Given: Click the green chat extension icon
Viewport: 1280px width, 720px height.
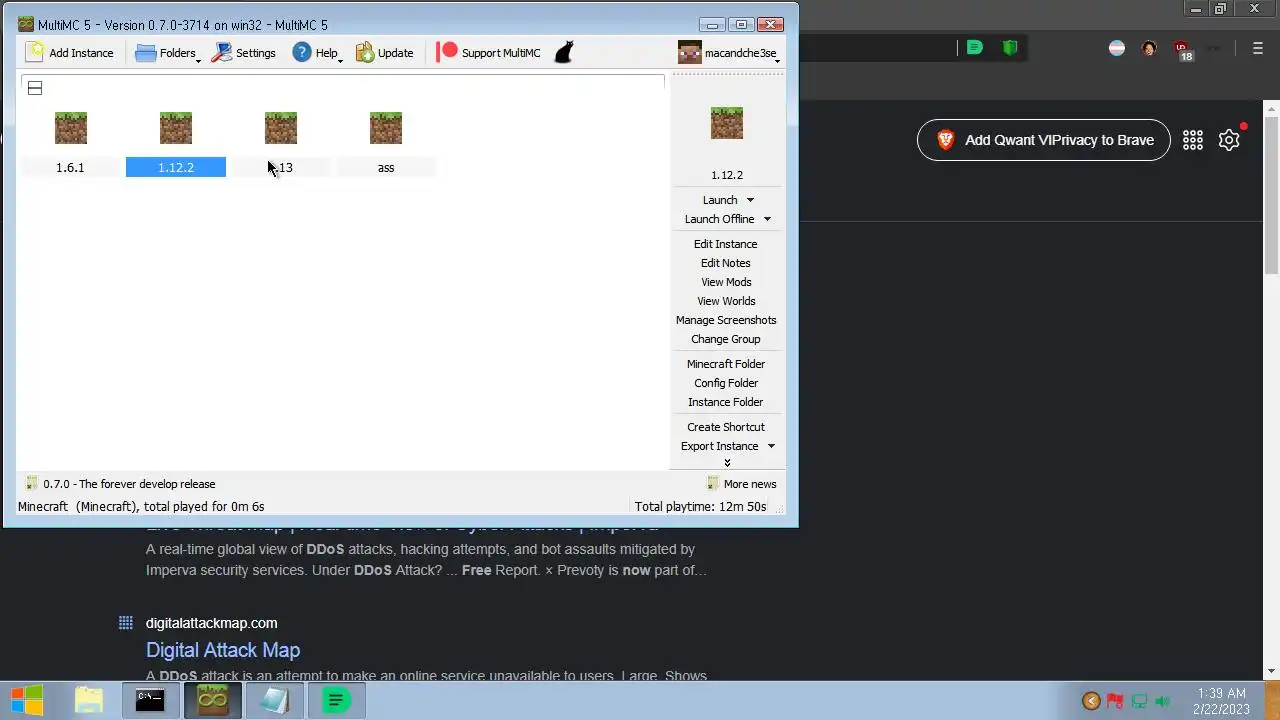Looking at the screenshot, I should pos(974,47).
